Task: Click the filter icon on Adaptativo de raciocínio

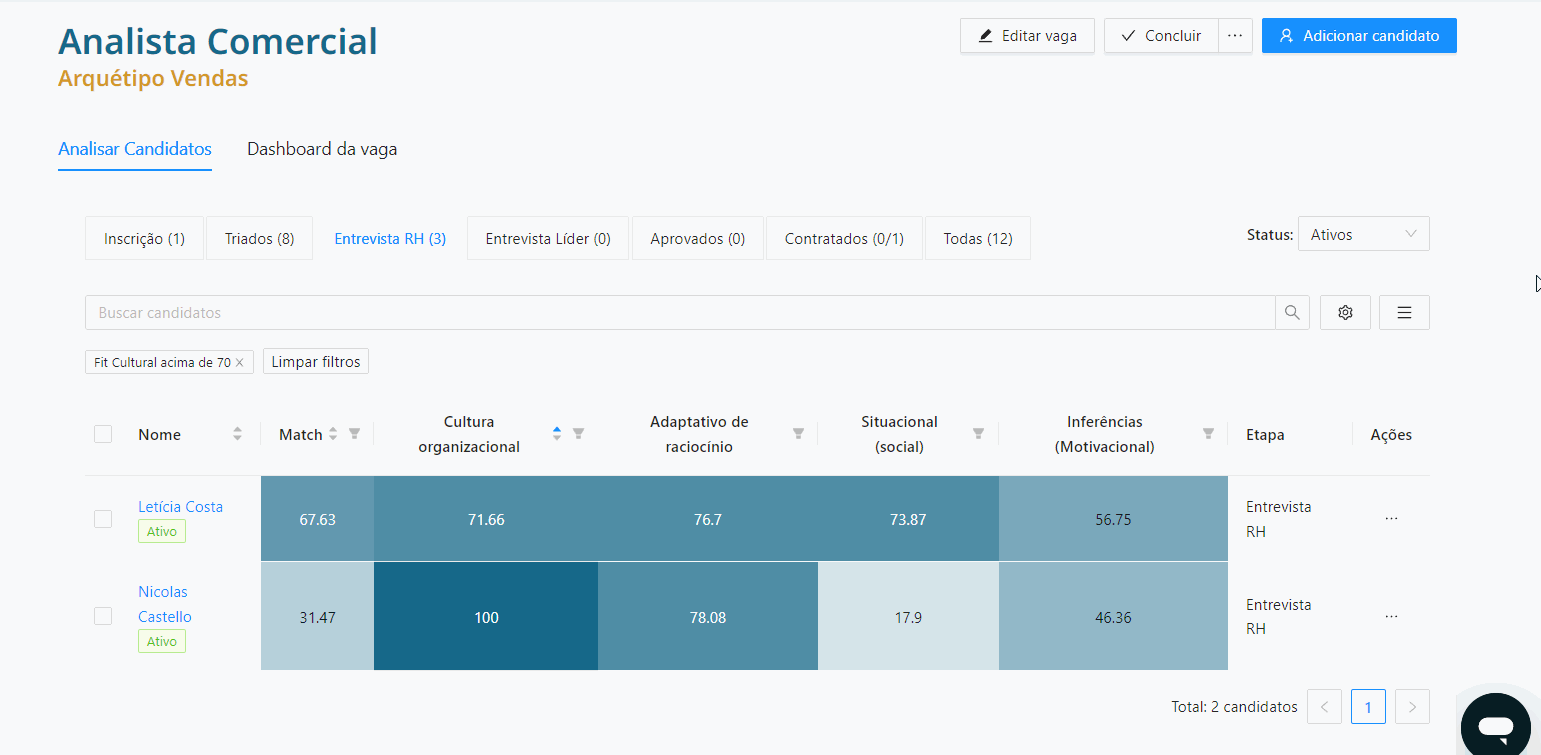Action: tap(798, 433)
